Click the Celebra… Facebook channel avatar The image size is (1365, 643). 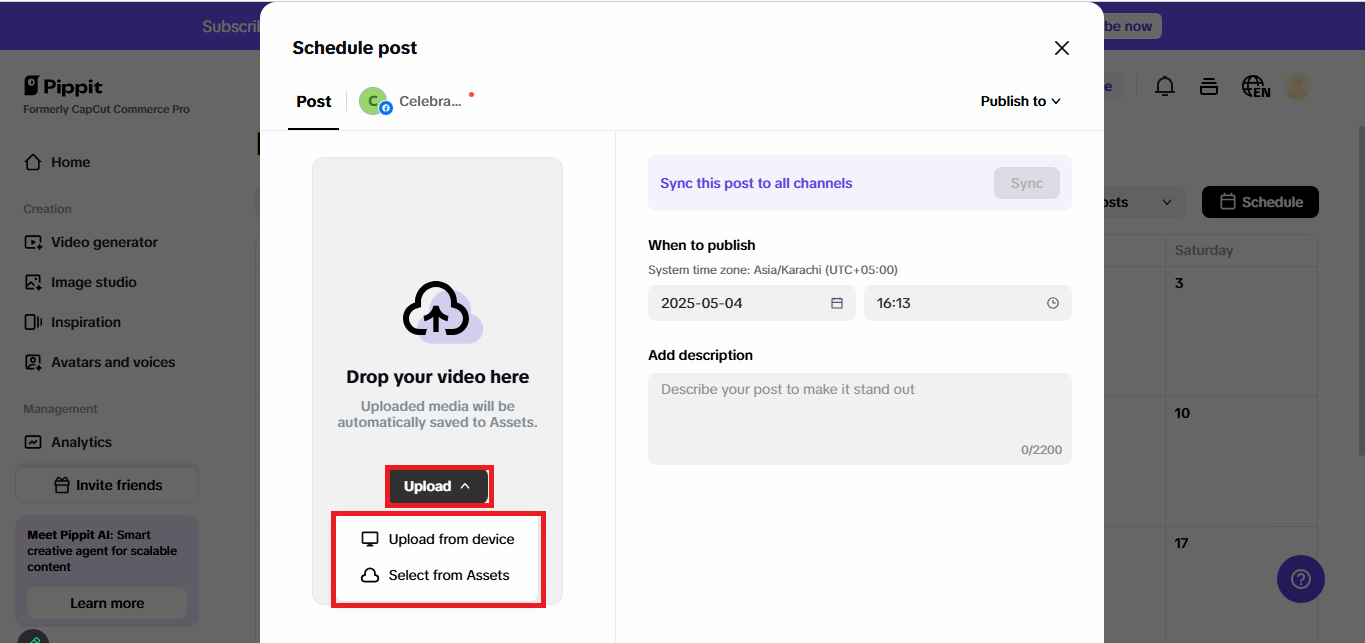point(374,101)
